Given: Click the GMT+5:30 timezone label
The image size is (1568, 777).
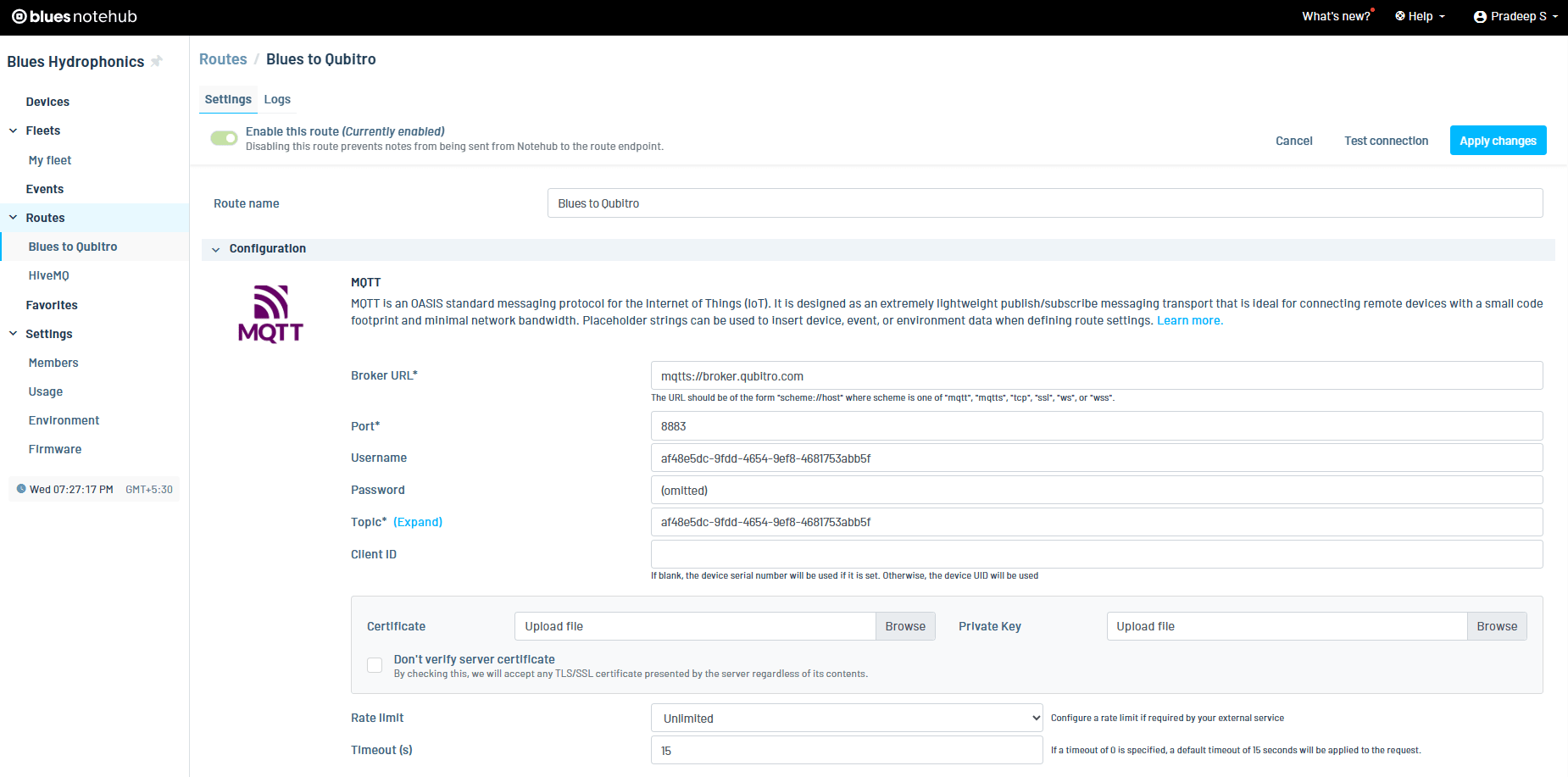Looking at the screenshot, I should tap(149, 489).
